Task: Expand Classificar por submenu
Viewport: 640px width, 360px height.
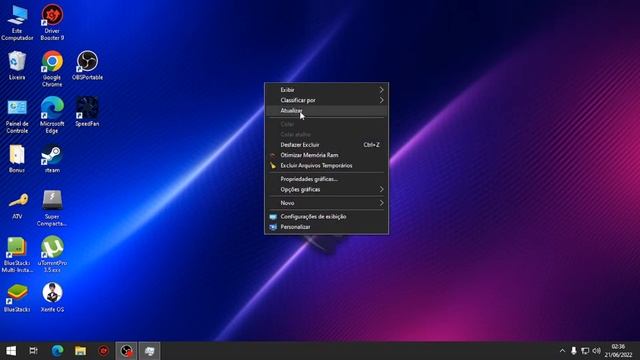Action: [327, 100]
